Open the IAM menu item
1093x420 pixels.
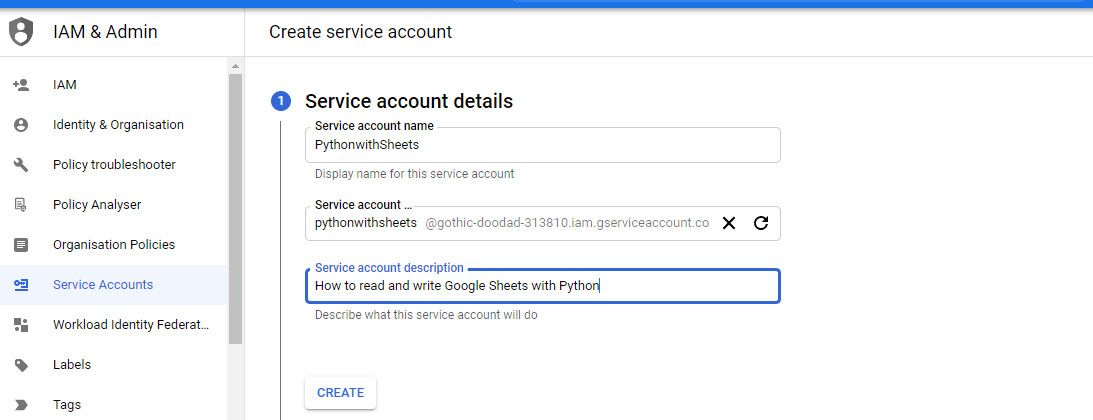[x=65, y=85]
